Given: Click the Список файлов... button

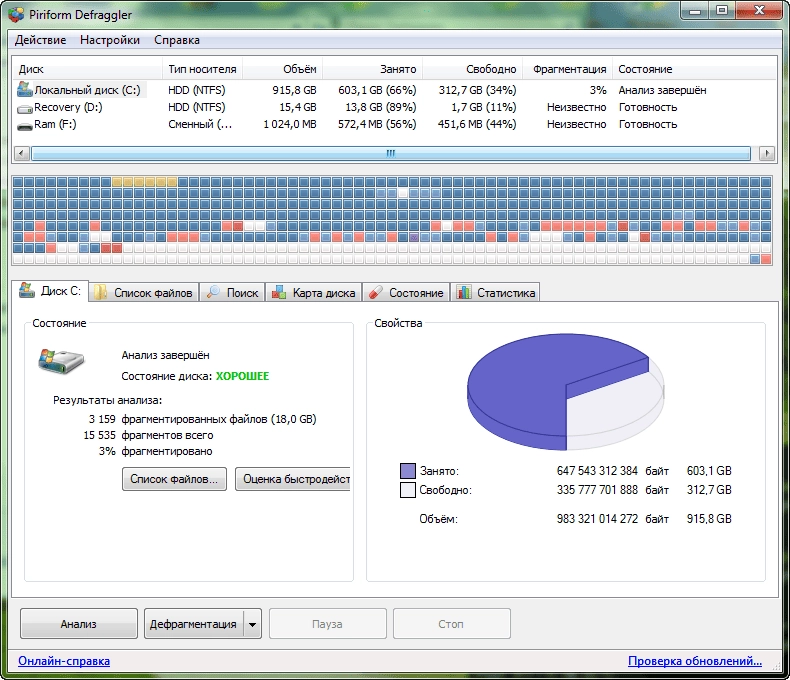Looking at the screenshot, I should pyautogui.click(x=174, y=479).
